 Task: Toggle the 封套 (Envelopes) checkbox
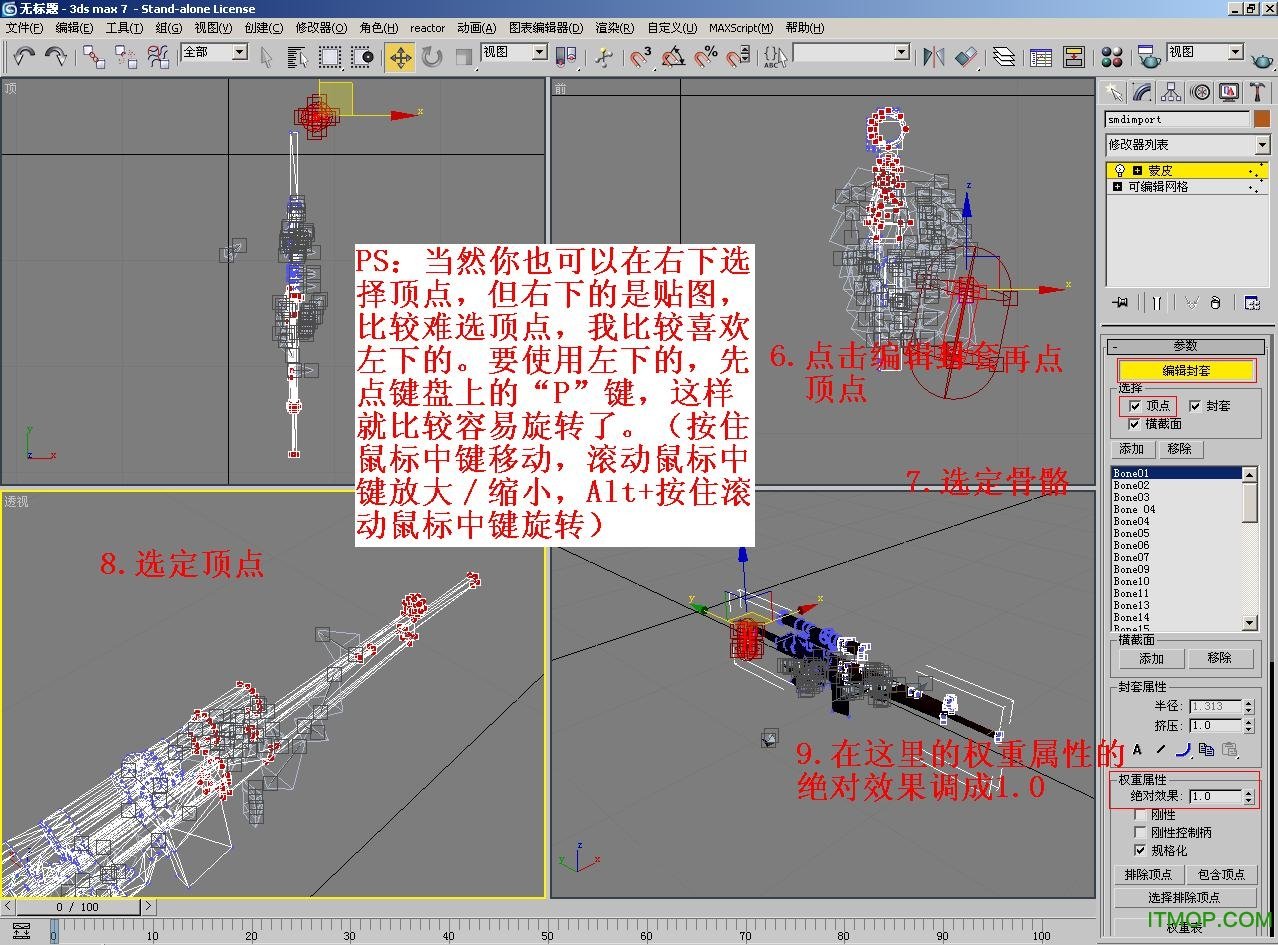(1194, 406)
